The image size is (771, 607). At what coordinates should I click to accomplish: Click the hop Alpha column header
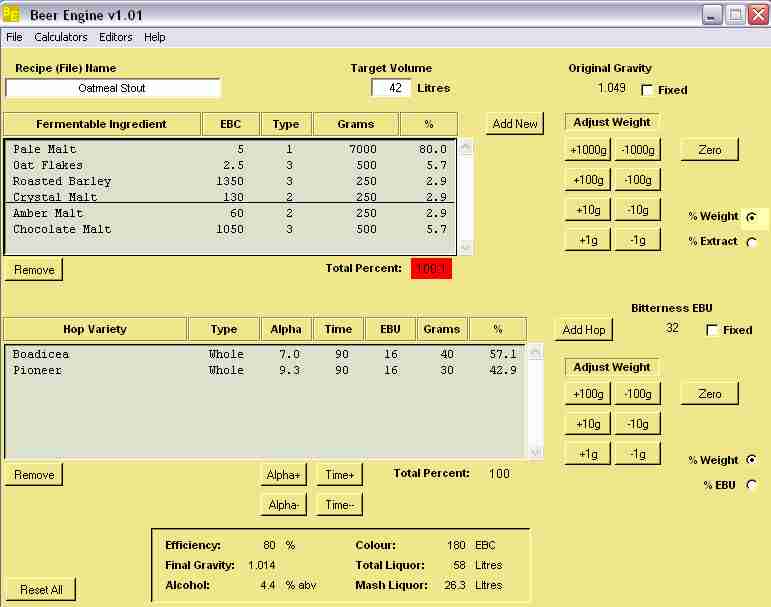pyautogui.click(x=286, y=329)
